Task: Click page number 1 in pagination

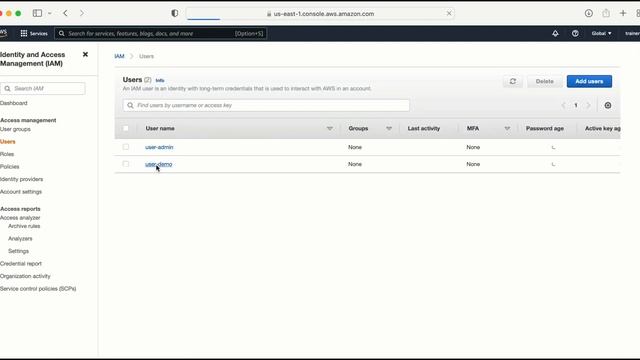Action: (x=576, y=105)
